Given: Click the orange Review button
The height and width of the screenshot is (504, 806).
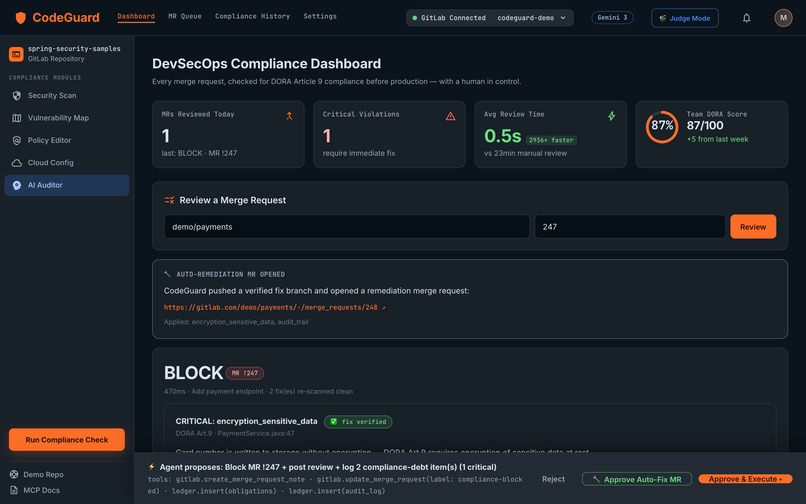Looking at the screenshot, I should pos(753,227).
